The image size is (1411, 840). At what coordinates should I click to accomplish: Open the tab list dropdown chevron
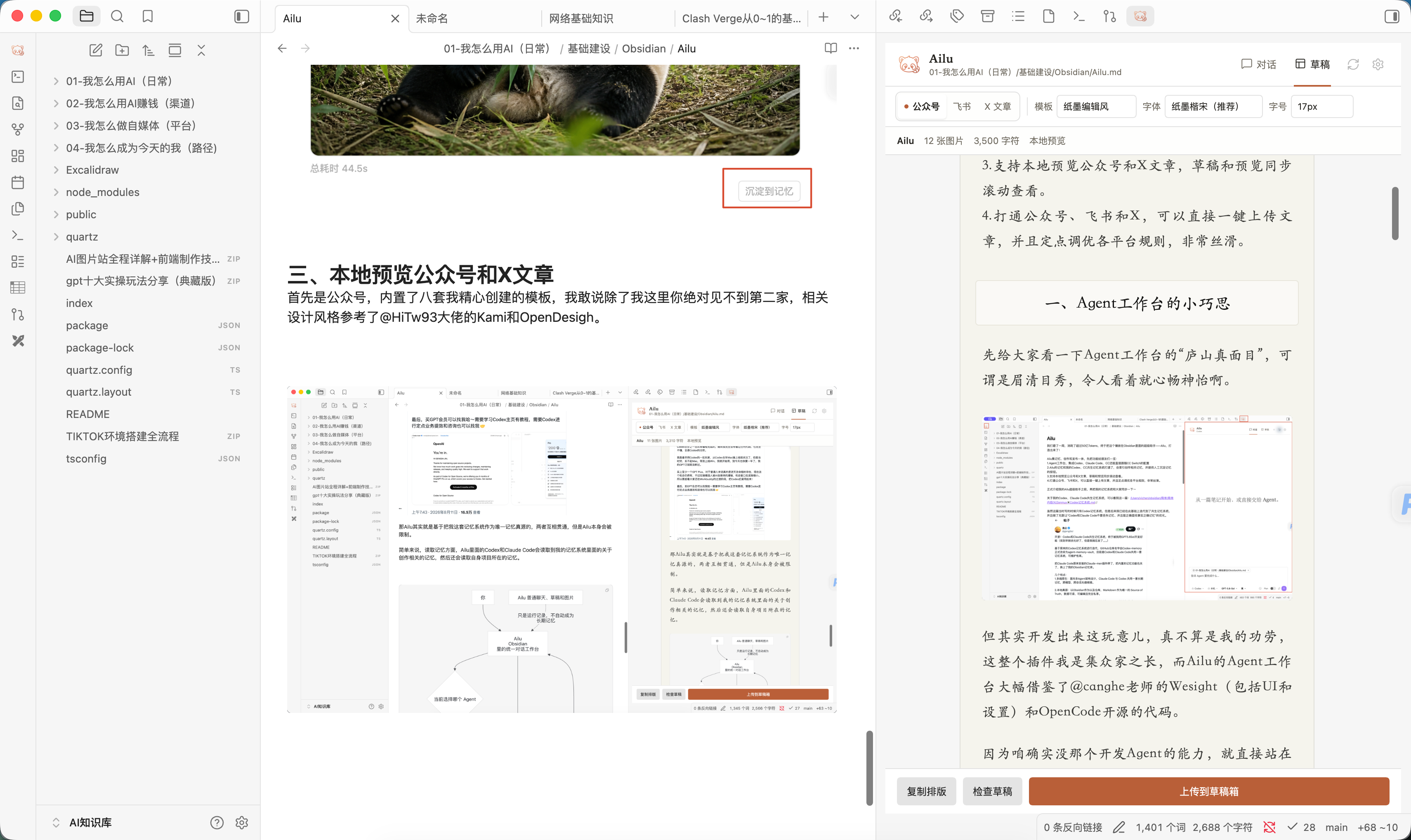(854, 17)
